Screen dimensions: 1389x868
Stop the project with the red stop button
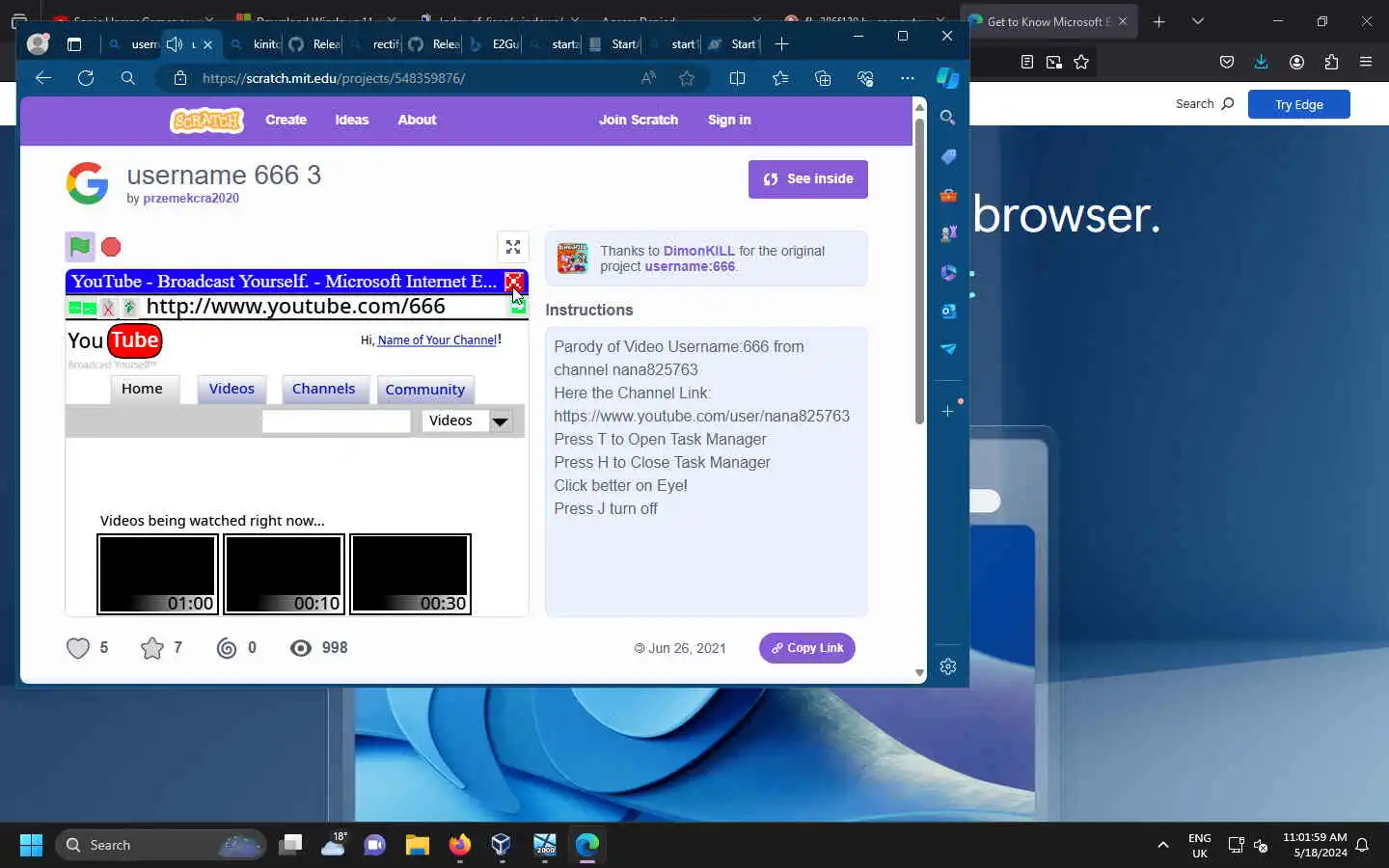point(111,247)
